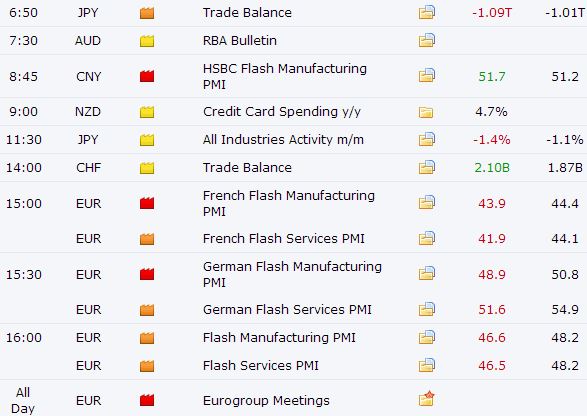587x416 pixels.
Task: Open detail folder for JPY Trade Balance
Action: coord(426,12)
